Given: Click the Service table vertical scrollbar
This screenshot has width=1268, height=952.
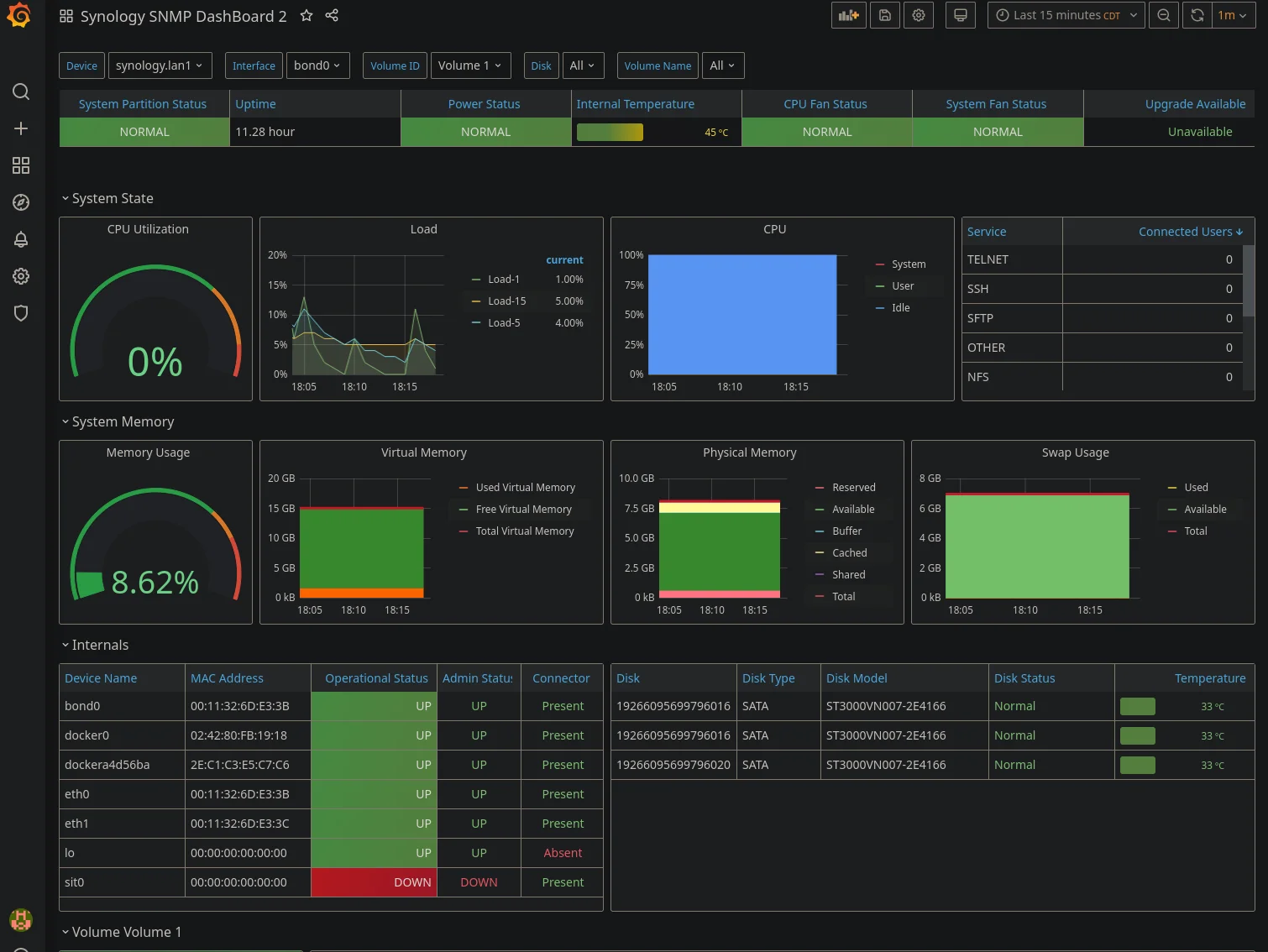Looking at the screenshot, I should 1248,281.
